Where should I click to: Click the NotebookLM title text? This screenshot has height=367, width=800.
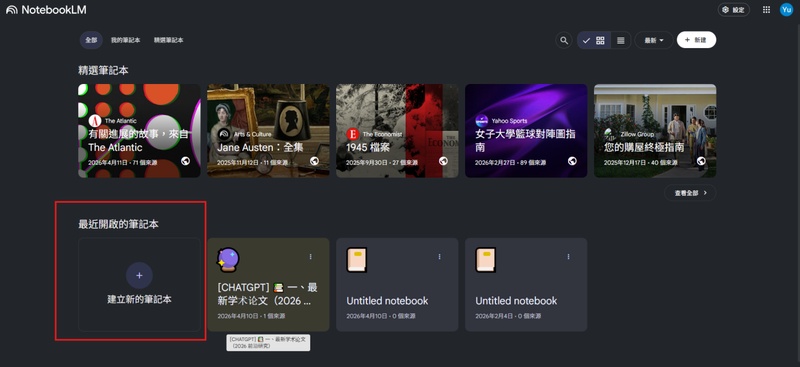(53, 10)
